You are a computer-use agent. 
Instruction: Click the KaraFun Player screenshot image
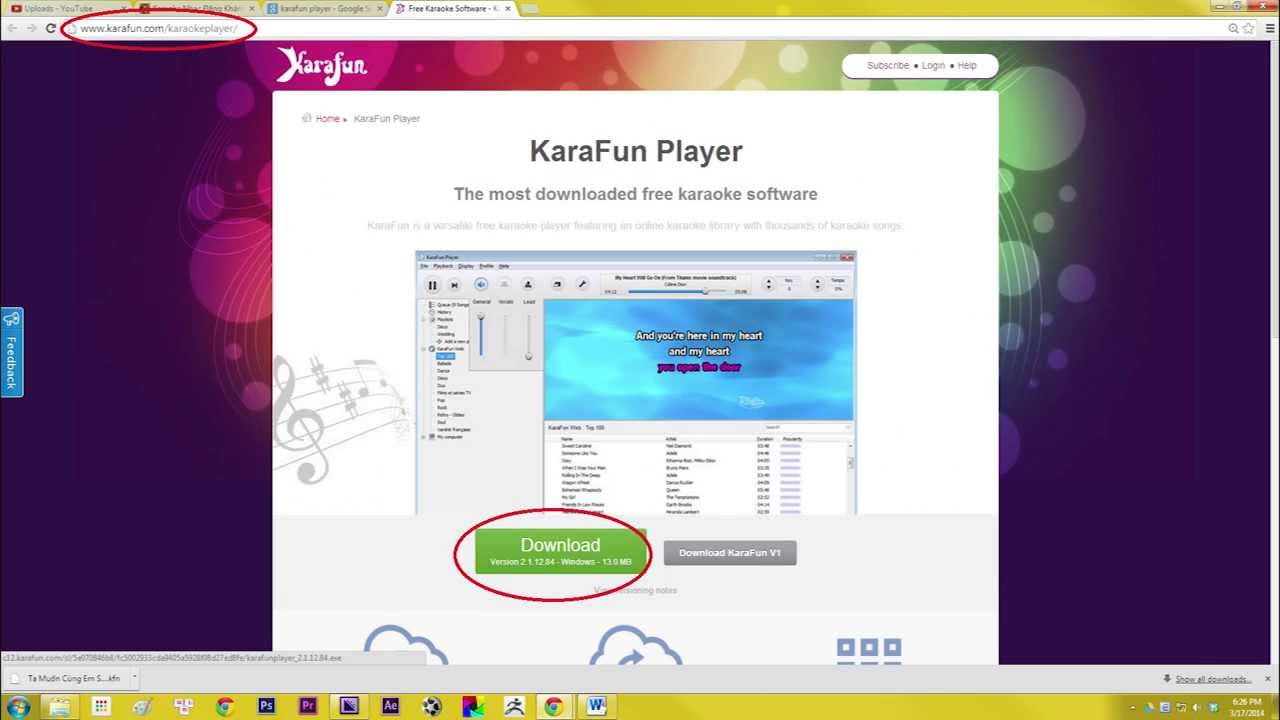(x=636, y=383)
